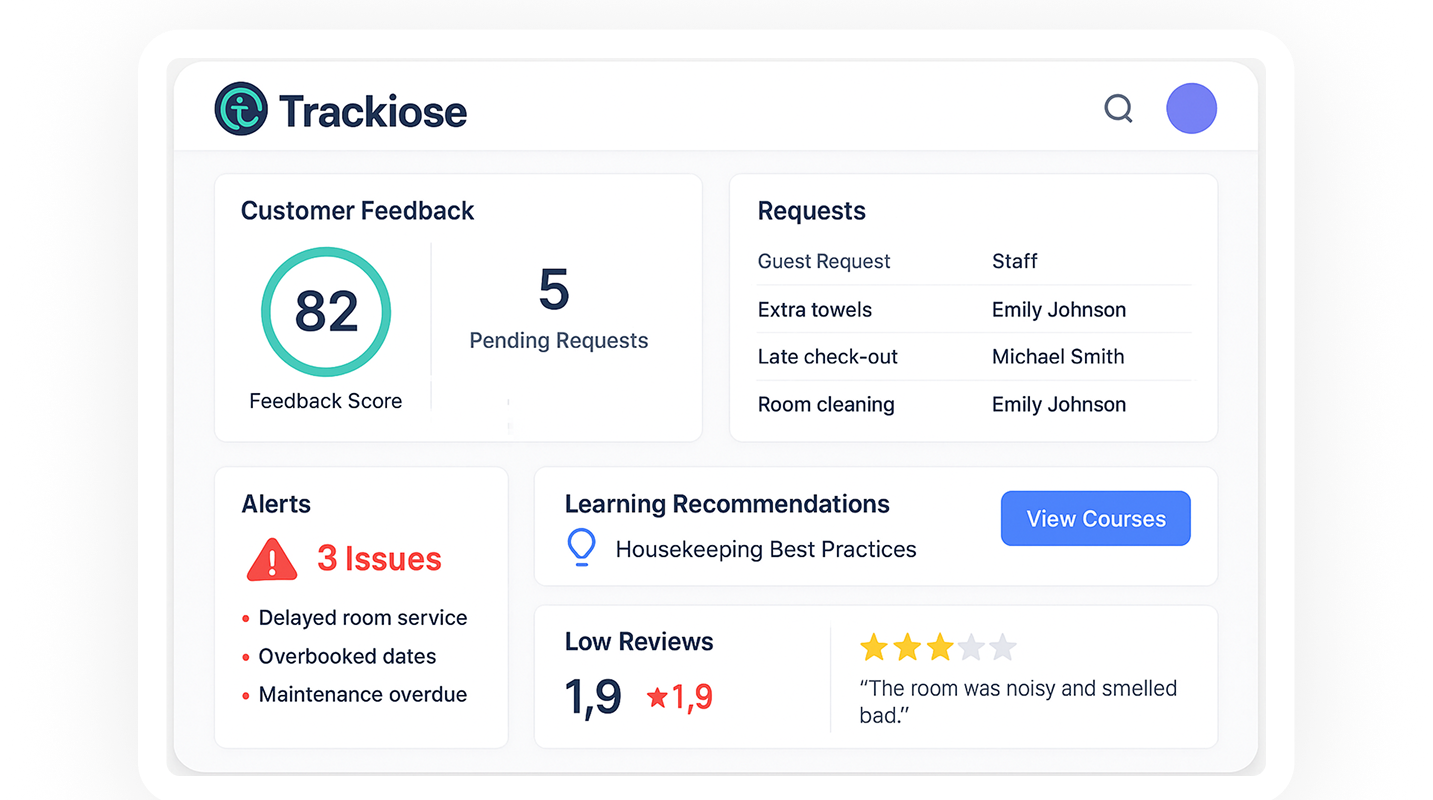Click the Delayed room service alert item
This screenshot has width=1433, height=800.
pos(362,618)
